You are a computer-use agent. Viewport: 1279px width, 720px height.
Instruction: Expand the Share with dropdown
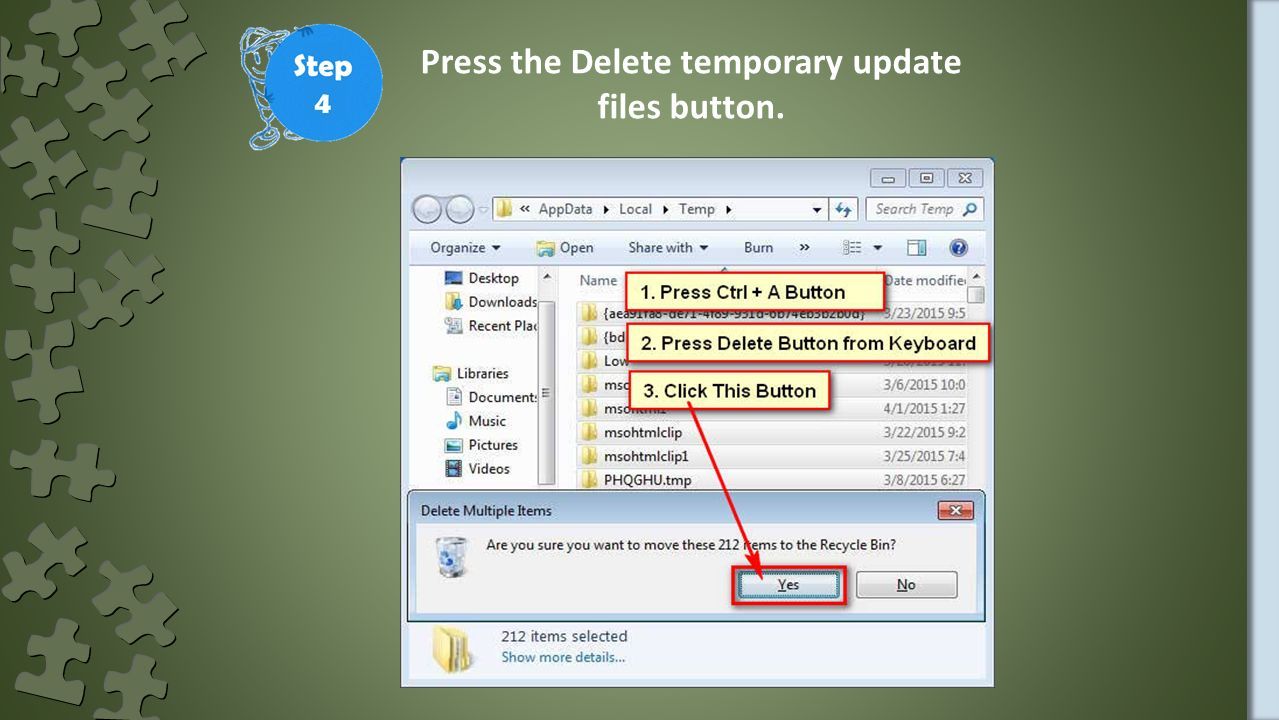pyautogui.click(x=668, y=248)
